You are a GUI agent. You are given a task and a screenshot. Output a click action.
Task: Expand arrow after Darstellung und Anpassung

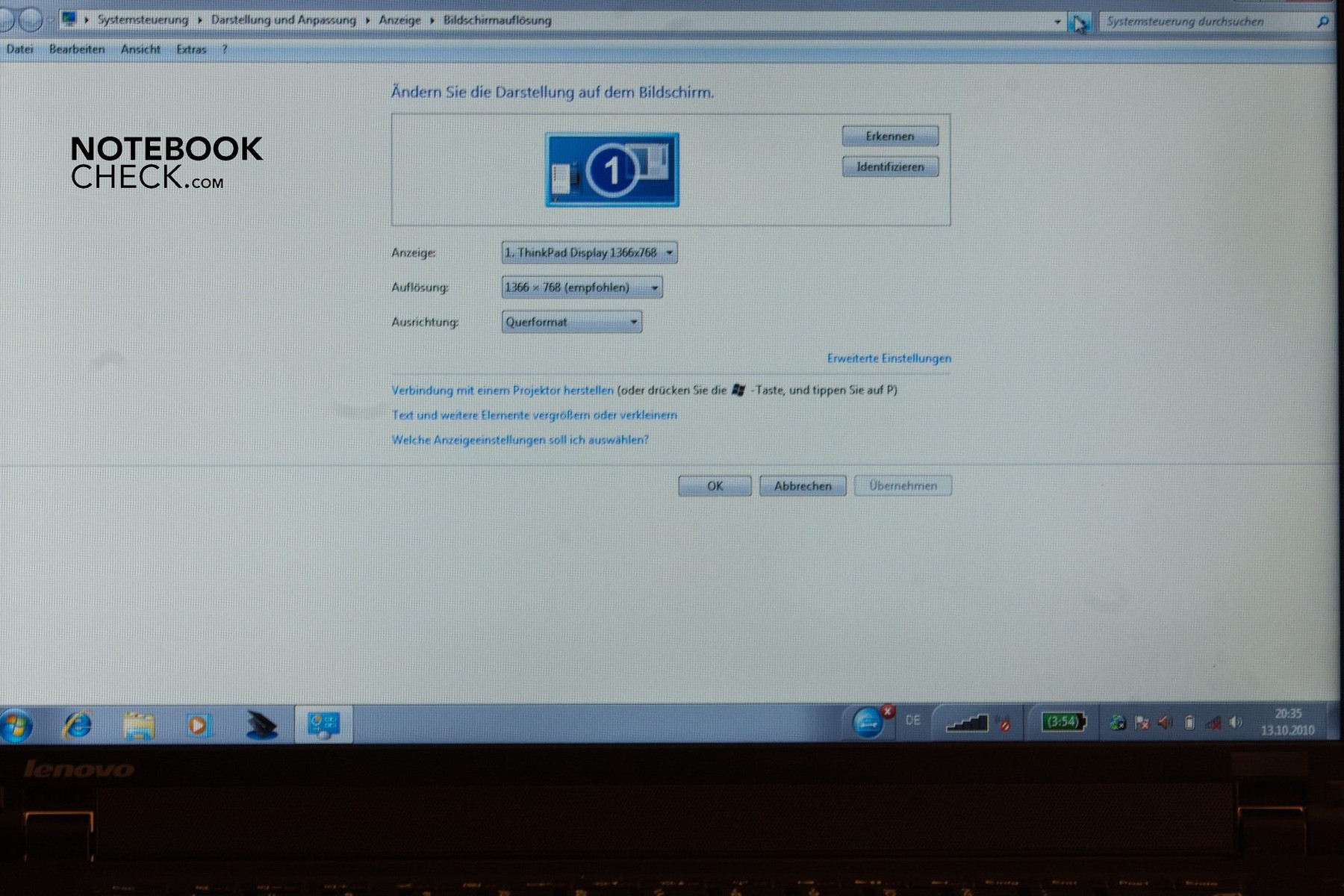pos(367,20)
